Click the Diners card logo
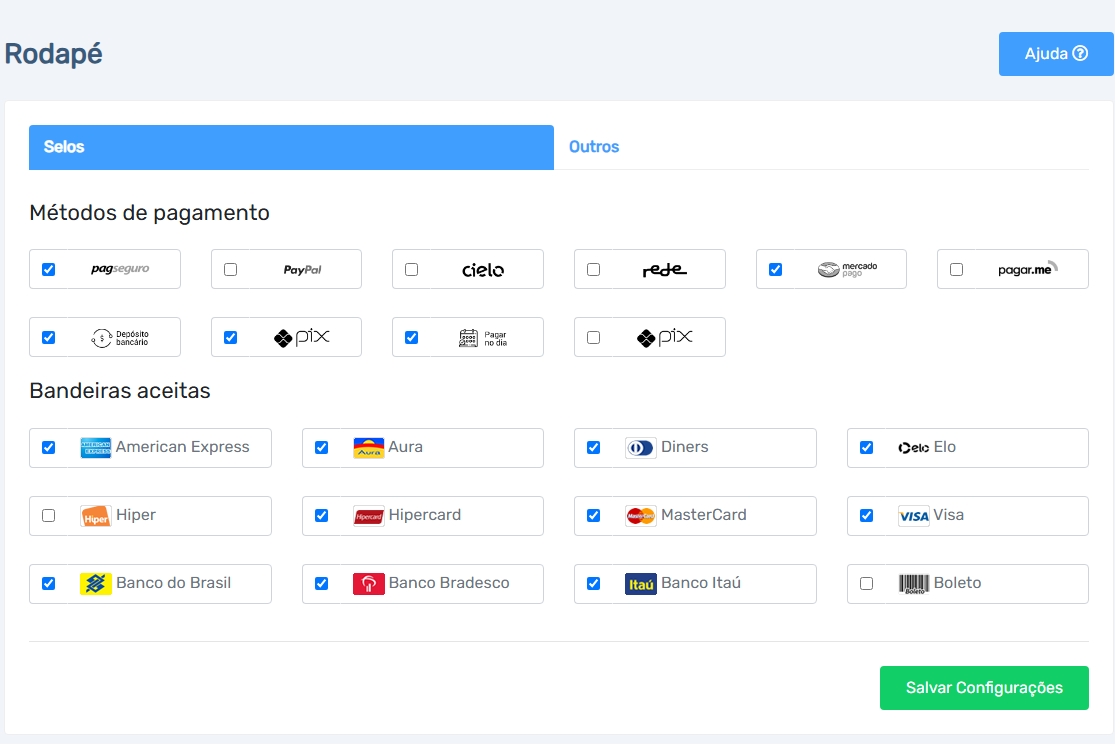 click(641, 447)
